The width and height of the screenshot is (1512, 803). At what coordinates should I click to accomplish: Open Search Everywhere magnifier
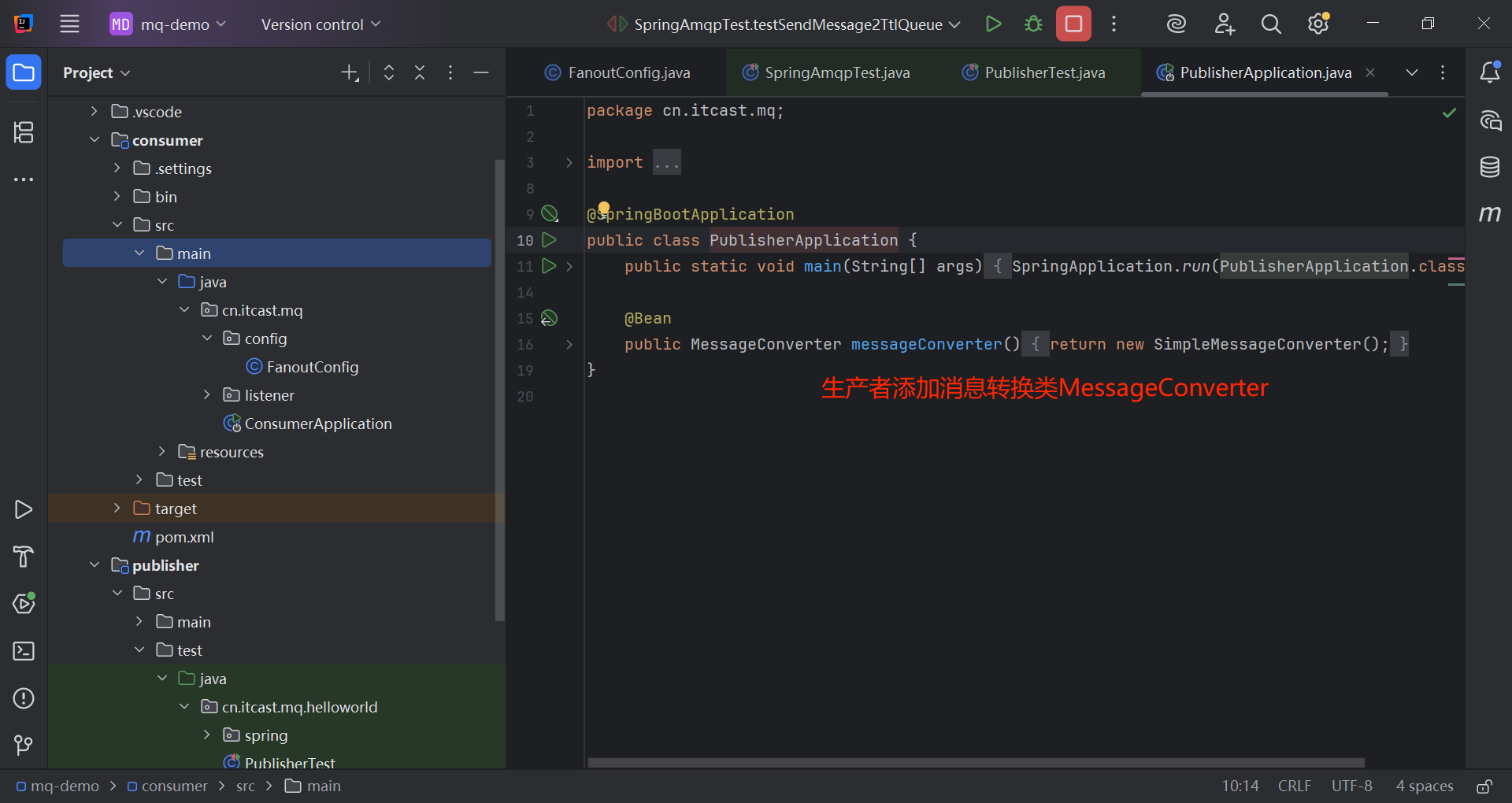tap(1271, 24)
